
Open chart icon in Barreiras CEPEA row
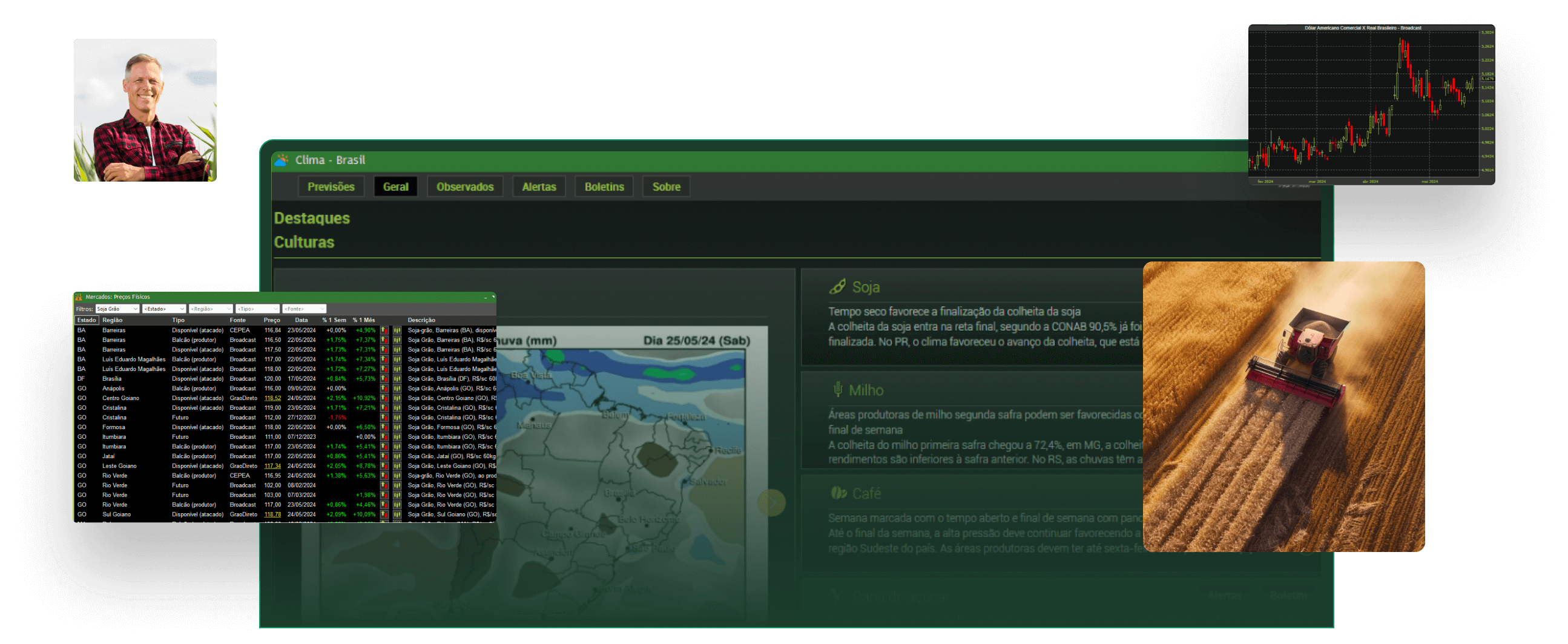(397, 330)
